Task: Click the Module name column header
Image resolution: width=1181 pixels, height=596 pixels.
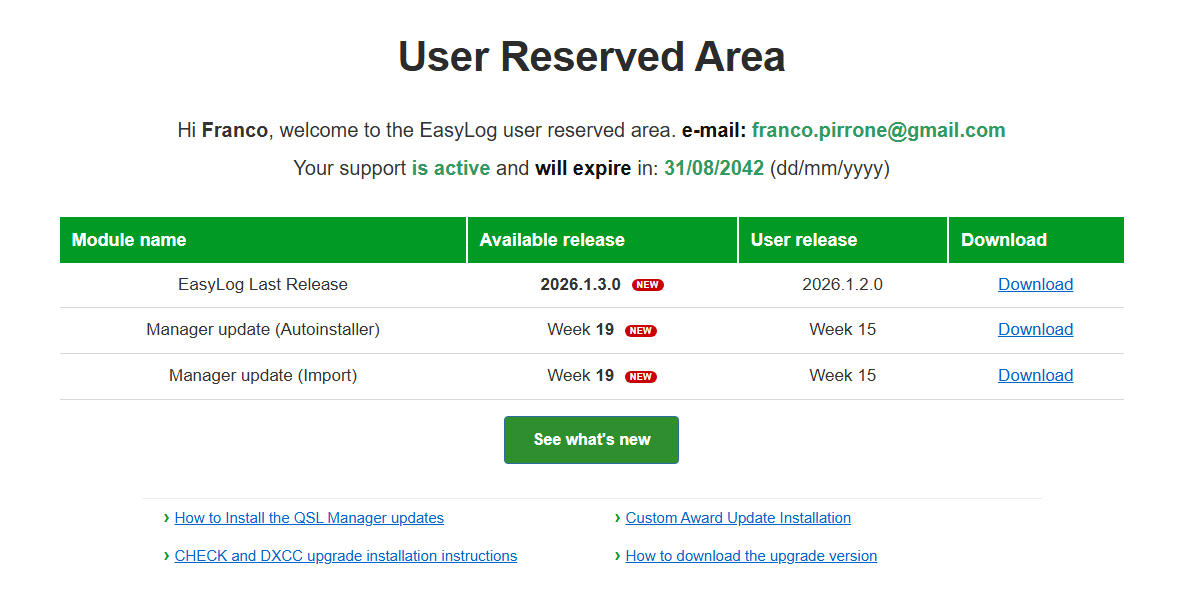Action: 263,240
